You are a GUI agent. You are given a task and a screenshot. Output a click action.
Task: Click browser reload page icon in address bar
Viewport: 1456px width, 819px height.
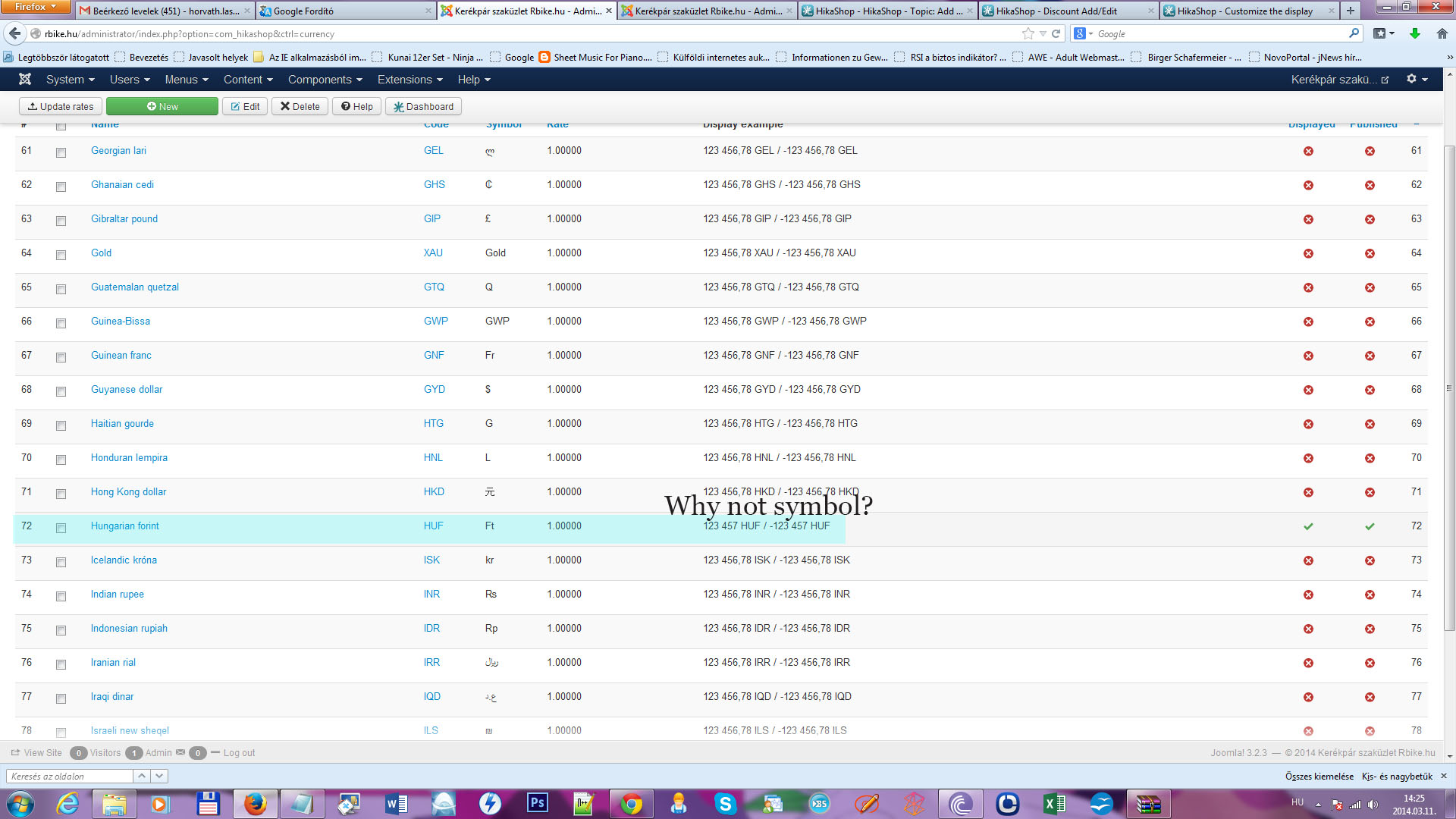[1056, 33]
